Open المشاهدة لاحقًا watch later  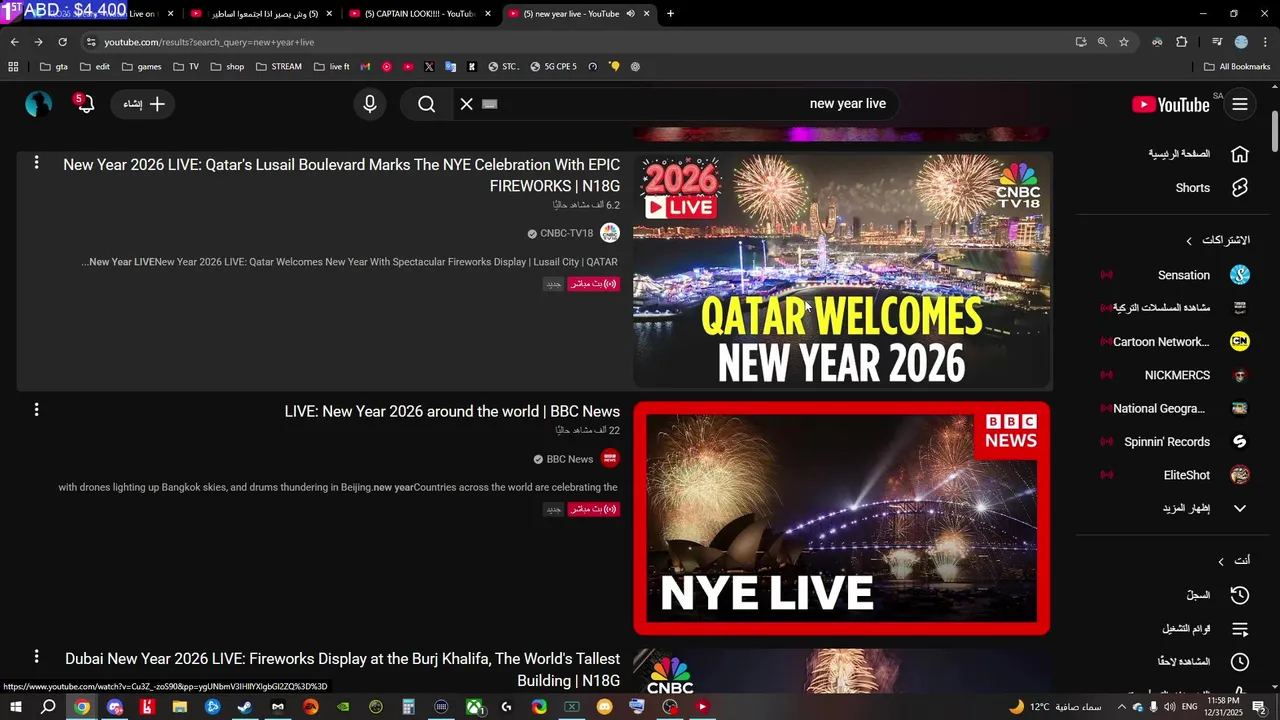(1197, 662)
